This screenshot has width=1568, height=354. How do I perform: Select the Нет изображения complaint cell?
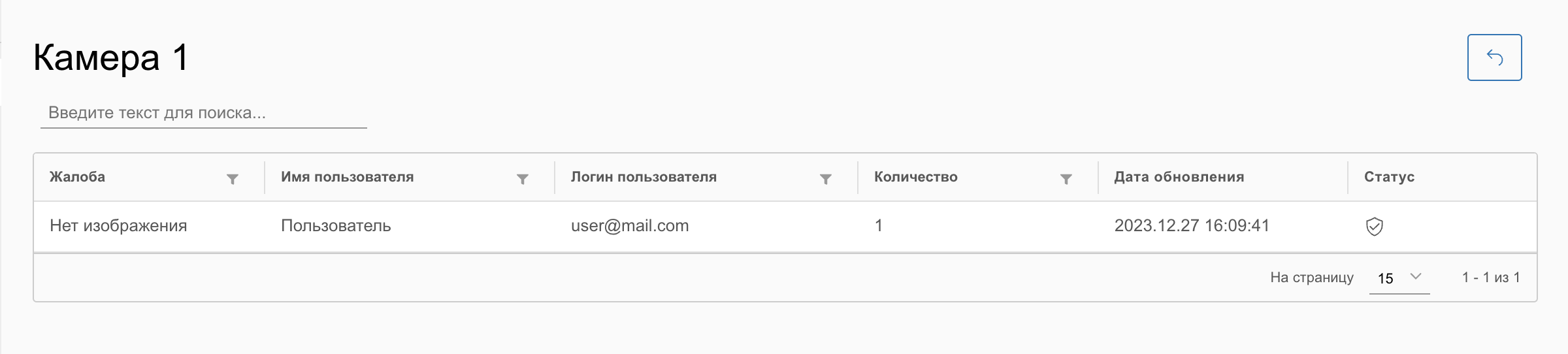[x=118, y=226]
